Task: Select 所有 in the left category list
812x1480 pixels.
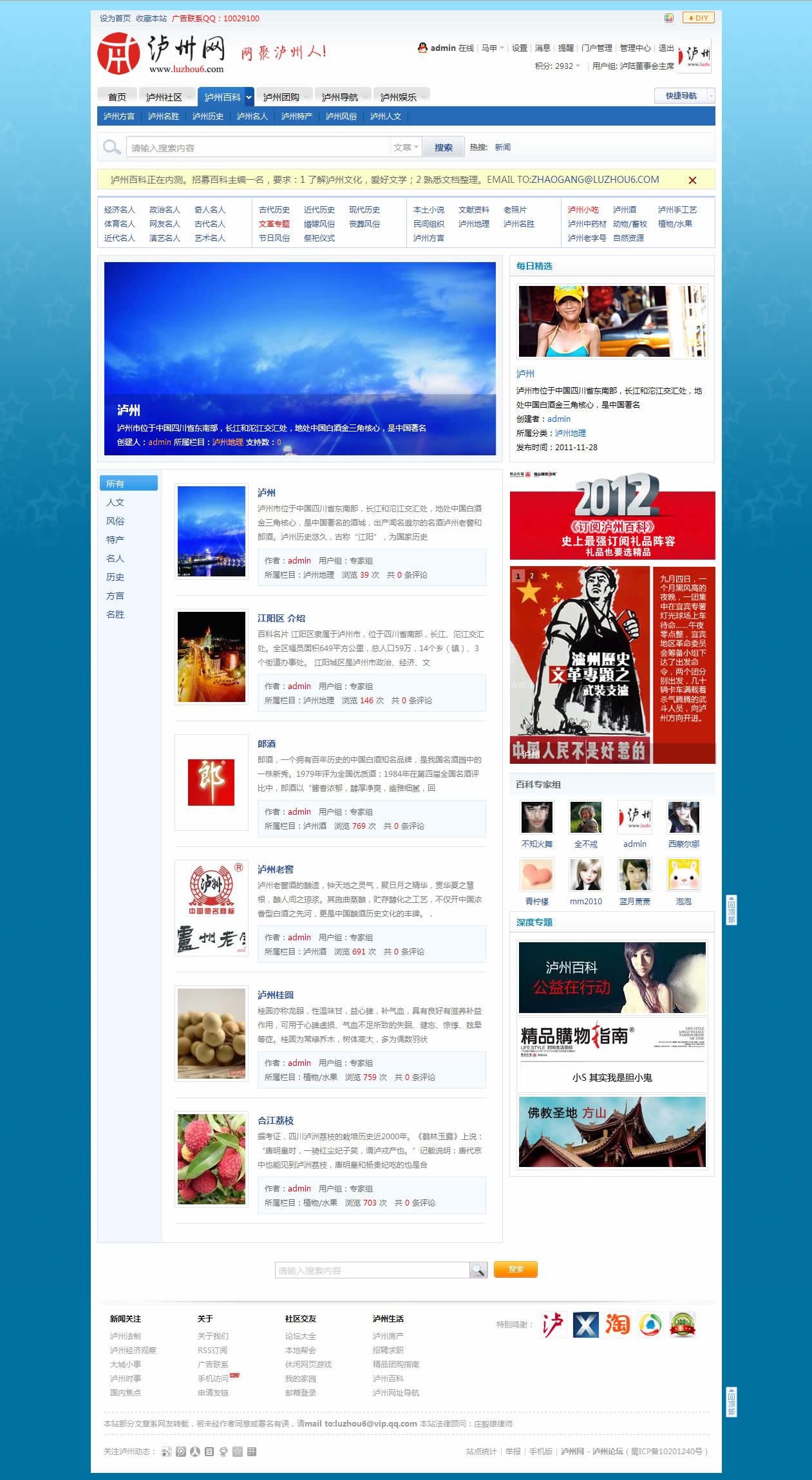Action: (x=129, y=483)
